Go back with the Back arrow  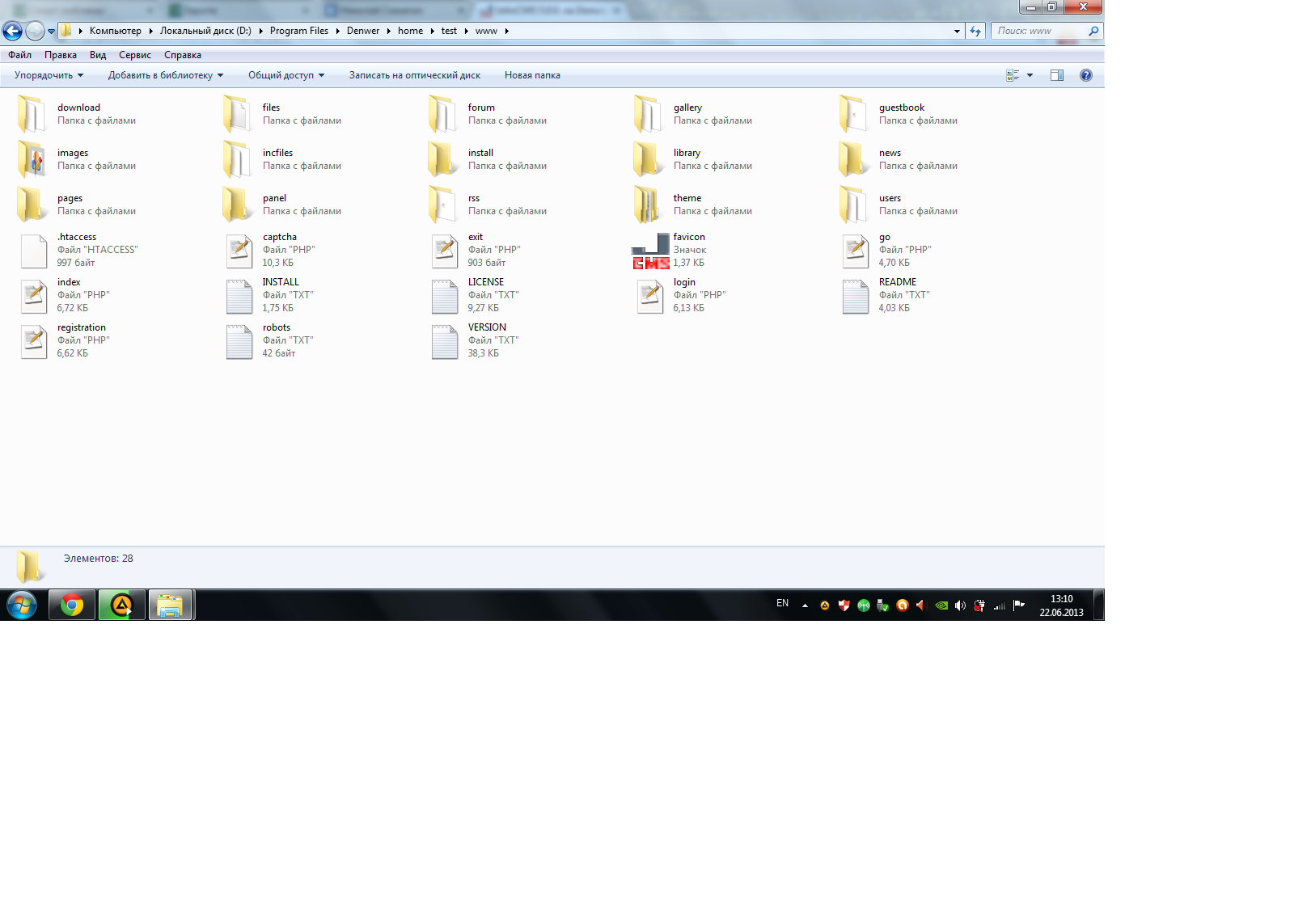(12, 31)
